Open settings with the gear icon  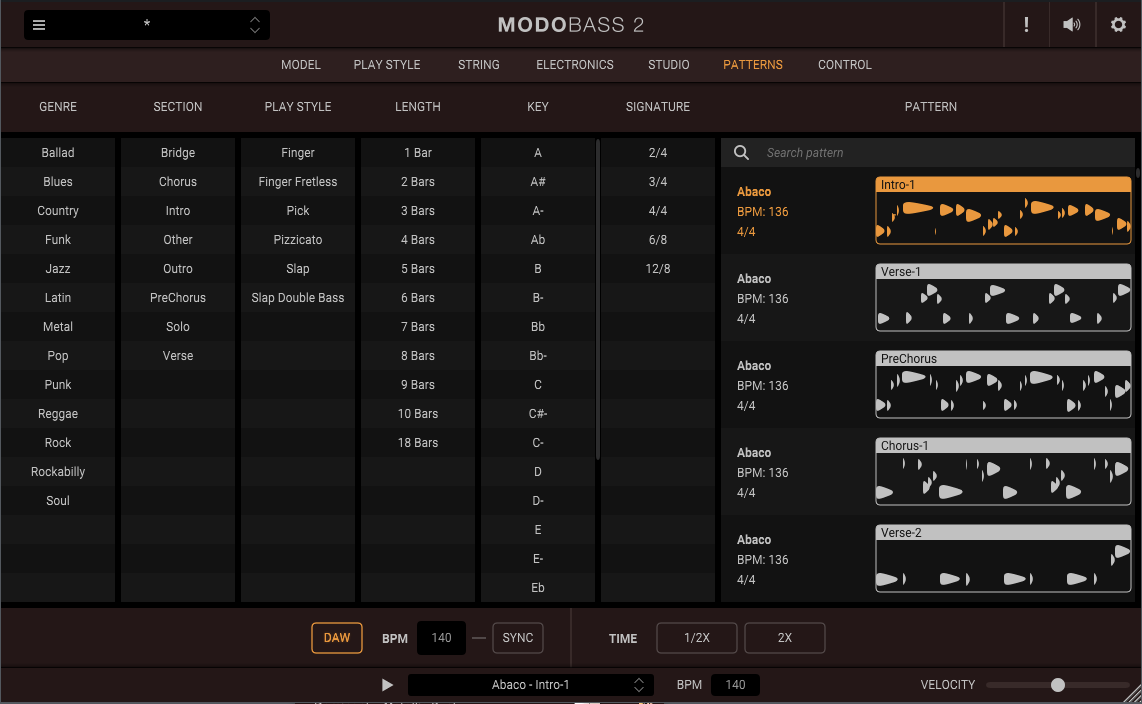1118,25
